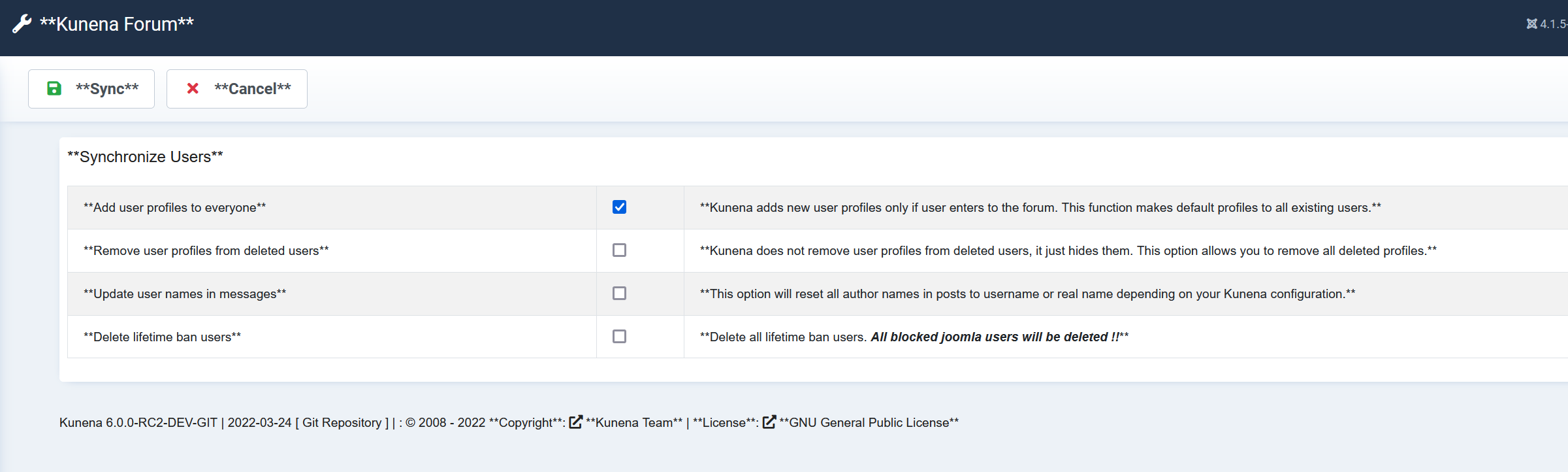Click the 'Delete lifetime ban users' label

(163, 337)
